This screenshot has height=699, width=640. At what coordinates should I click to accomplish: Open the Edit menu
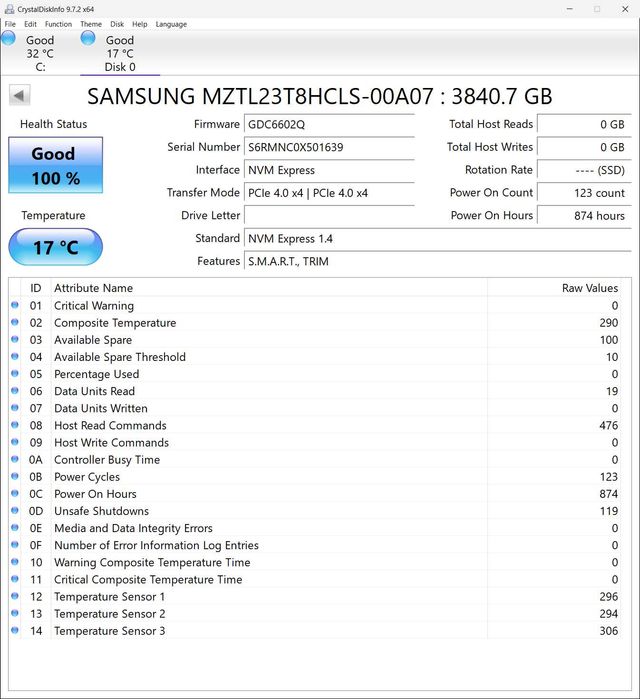(30, 24)
